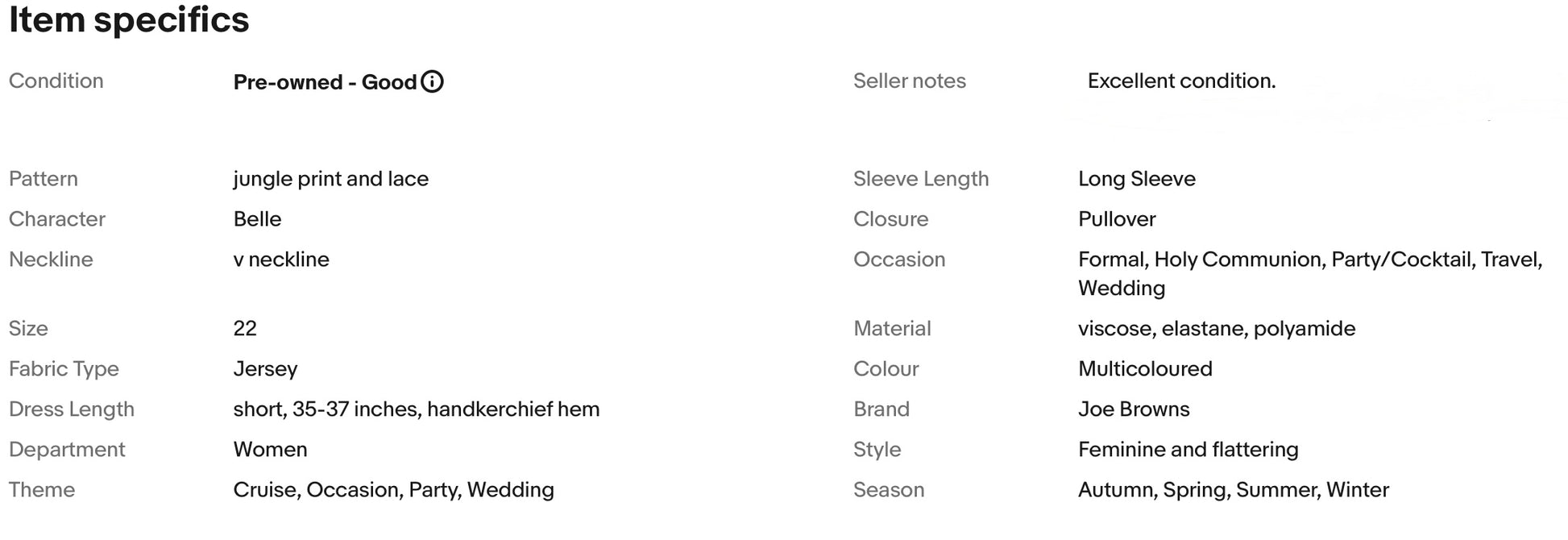Image resolution: width=1568 pixels, height=540 pixels.
Task: Click the Item specifics heading
Action: pos(129,19)
